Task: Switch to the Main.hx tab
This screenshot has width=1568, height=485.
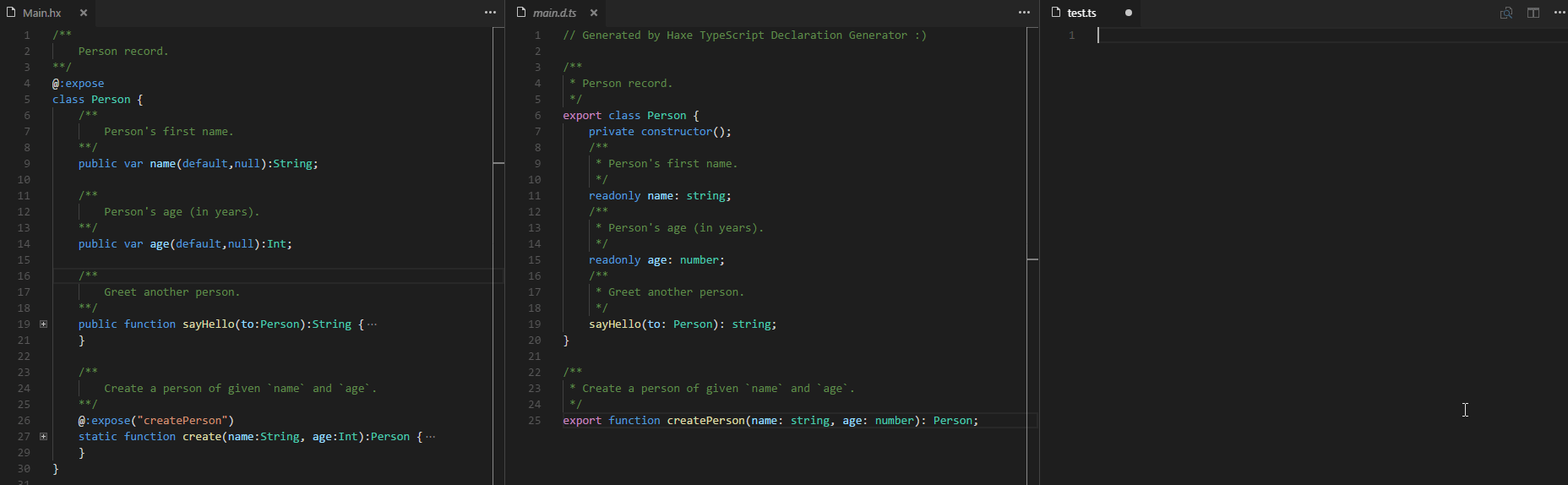Action: 41,13
